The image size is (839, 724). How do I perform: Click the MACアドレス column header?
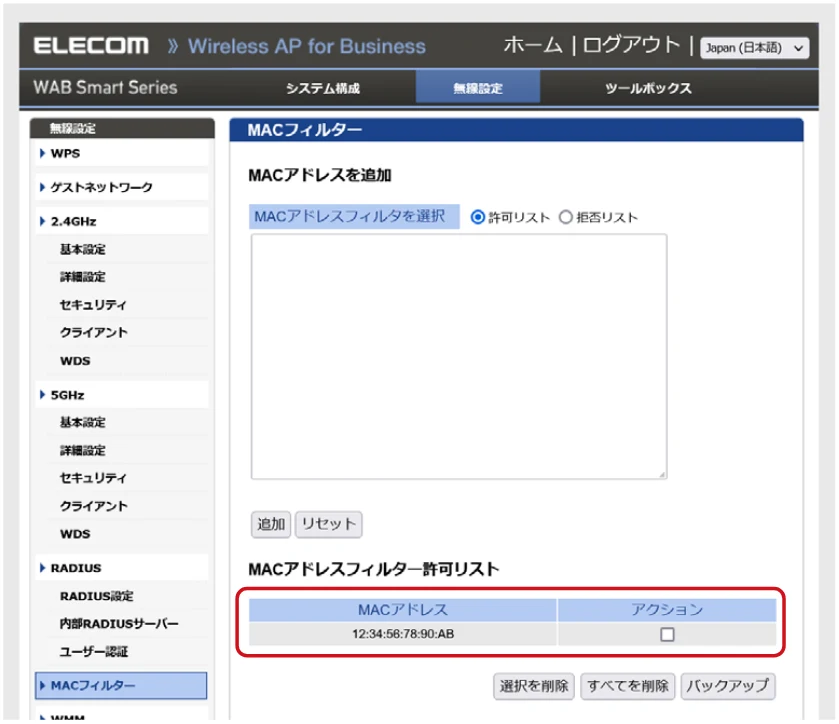click(403, 610)
